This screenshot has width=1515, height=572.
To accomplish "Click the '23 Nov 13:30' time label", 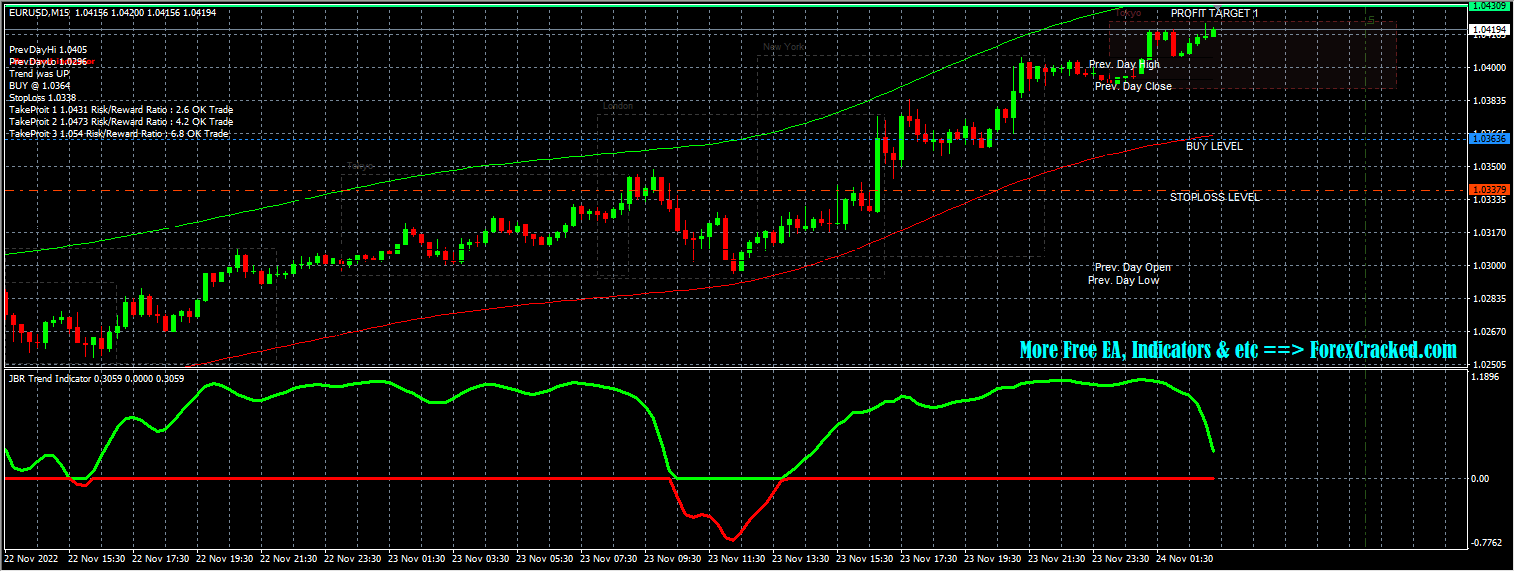I will (801, 559).
